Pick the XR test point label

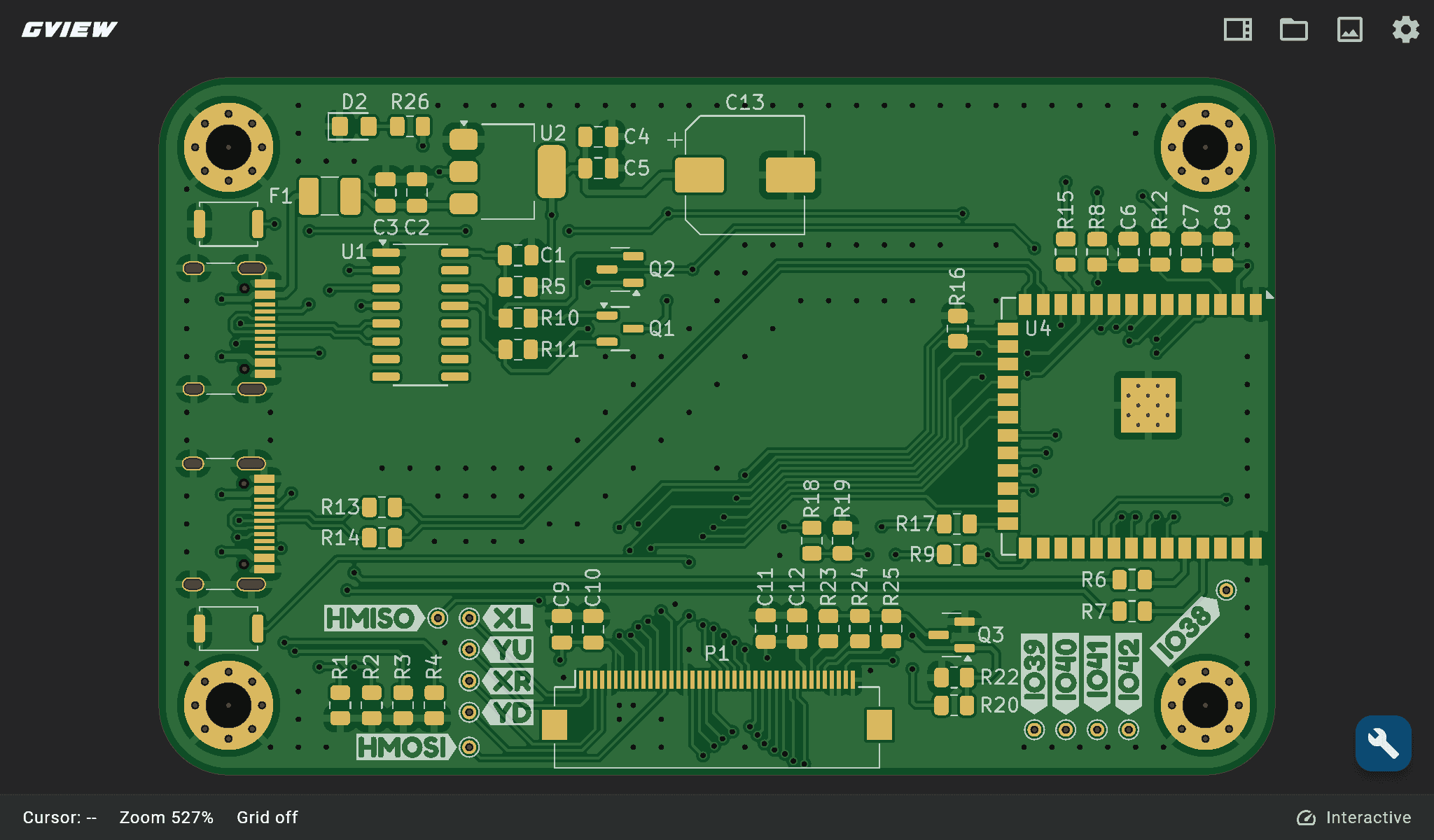click(x=508, y=681)
